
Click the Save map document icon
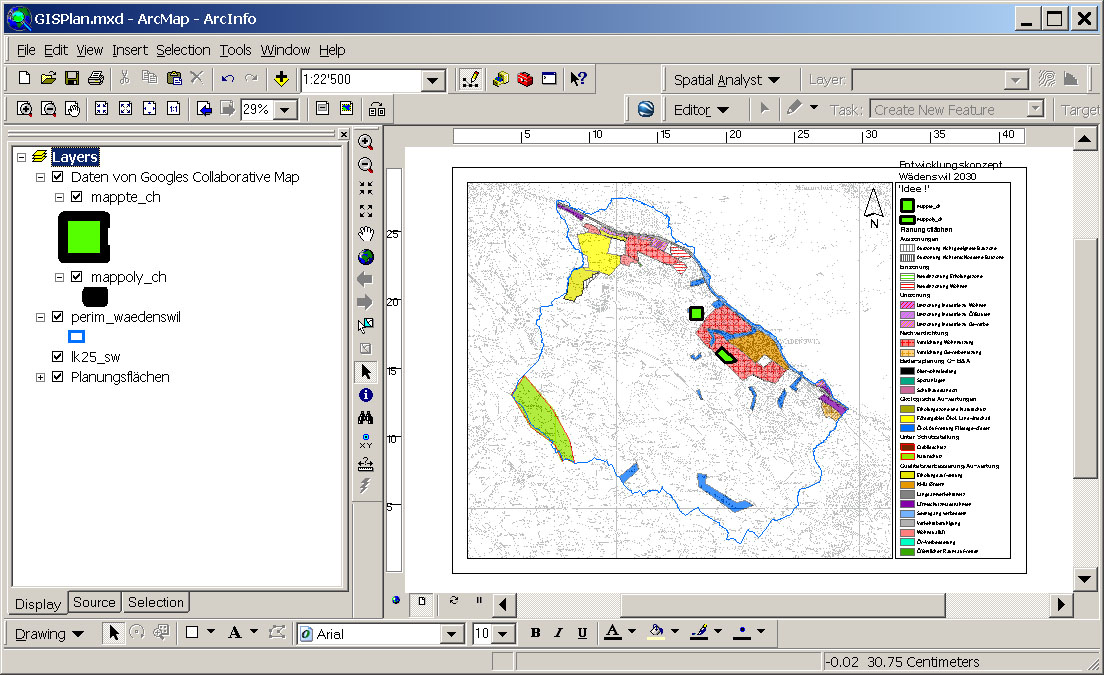tap(72, 78)
